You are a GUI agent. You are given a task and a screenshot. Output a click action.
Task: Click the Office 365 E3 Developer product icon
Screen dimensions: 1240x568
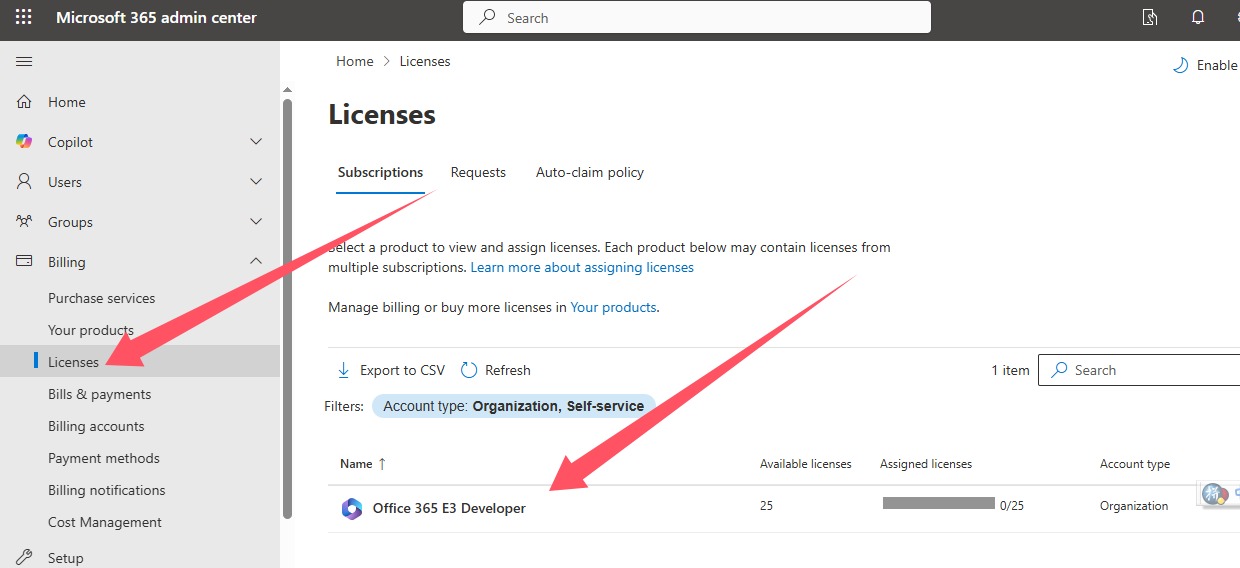tap(351, 508)
